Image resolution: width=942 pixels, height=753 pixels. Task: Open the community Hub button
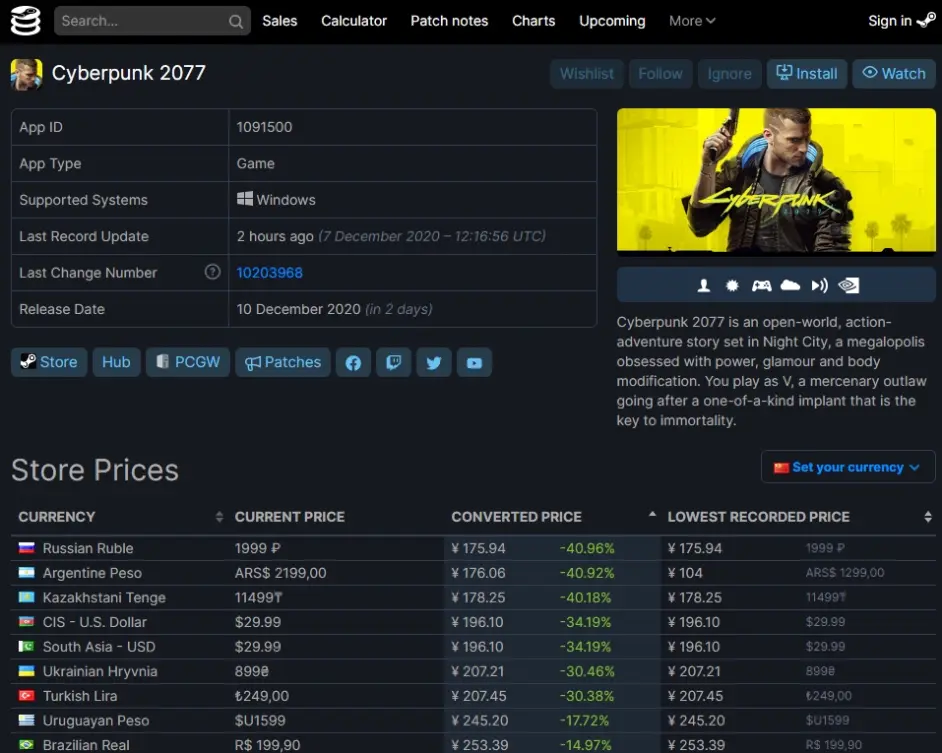(116, 362)
